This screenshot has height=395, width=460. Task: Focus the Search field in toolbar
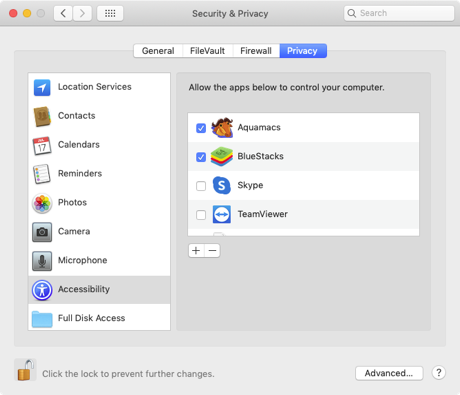[x=399, y=13]
